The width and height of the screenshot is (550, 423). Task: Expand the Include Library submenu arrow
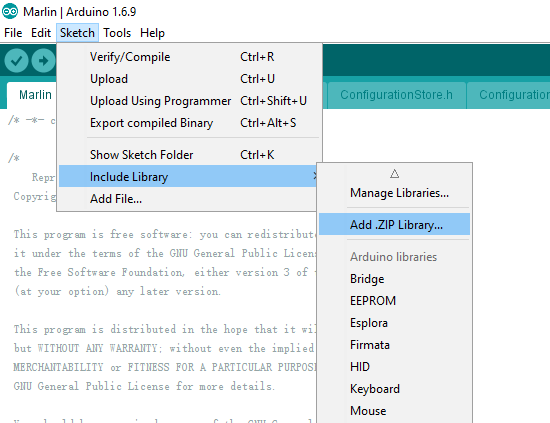315,176
